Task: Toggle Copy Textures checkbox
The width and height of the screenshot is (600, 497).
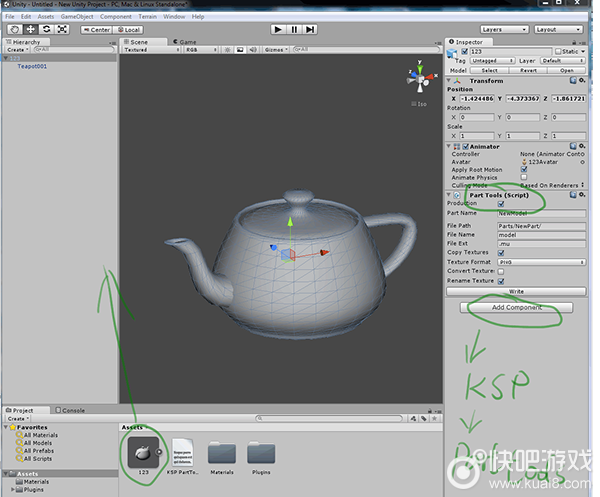Action: (501, 253)
